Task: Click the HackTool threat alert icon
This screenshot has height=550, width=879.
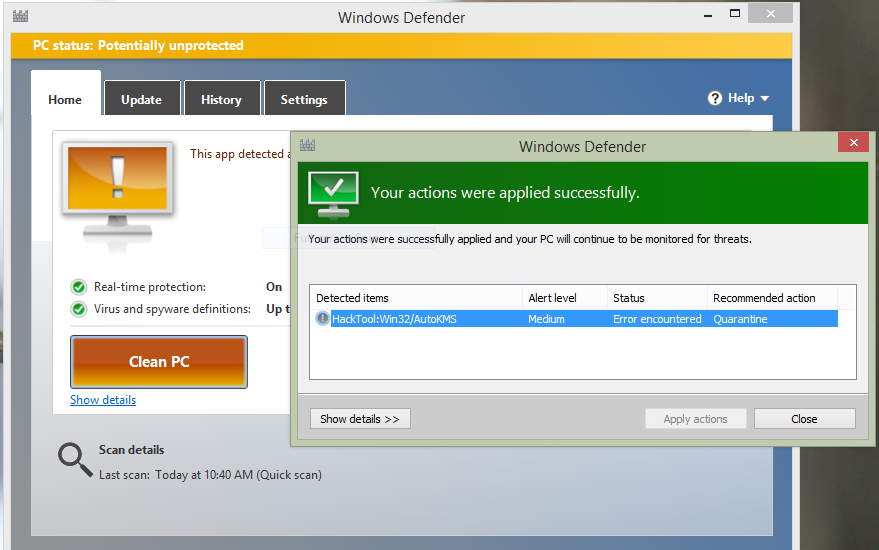Action: point(322,318)
